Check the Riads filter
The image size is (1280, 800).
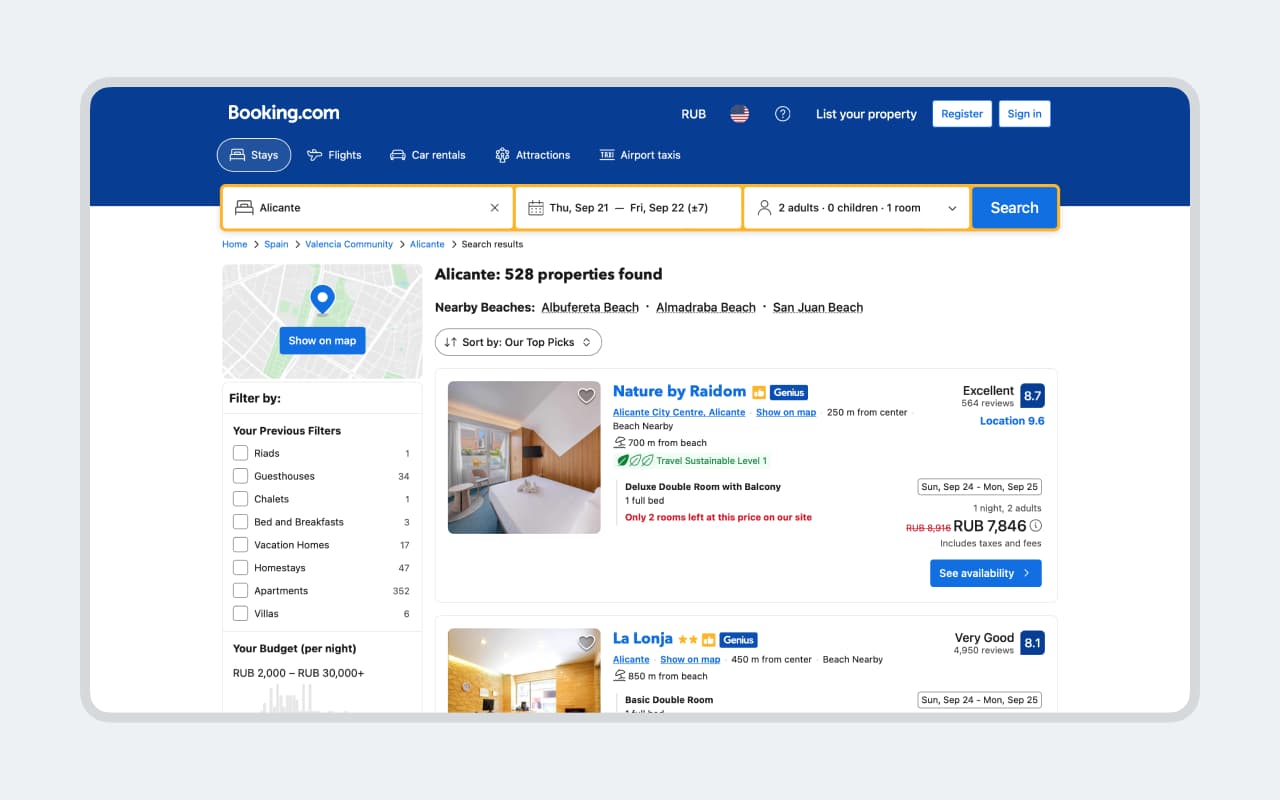point(240,453)
